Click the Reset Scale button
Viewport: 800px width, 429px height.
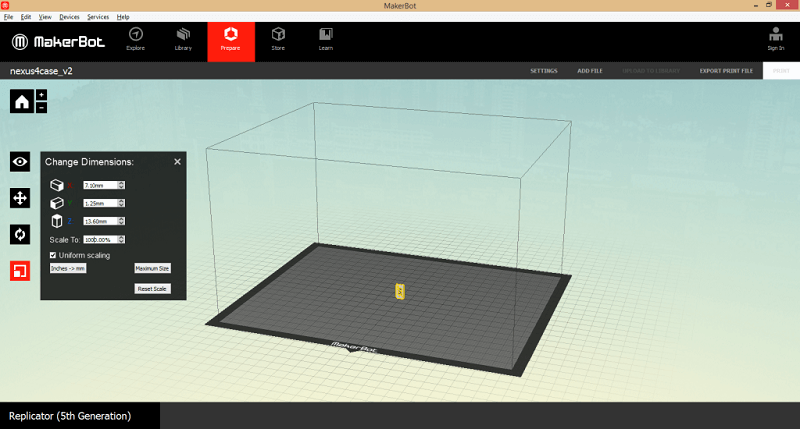[152, 289]
